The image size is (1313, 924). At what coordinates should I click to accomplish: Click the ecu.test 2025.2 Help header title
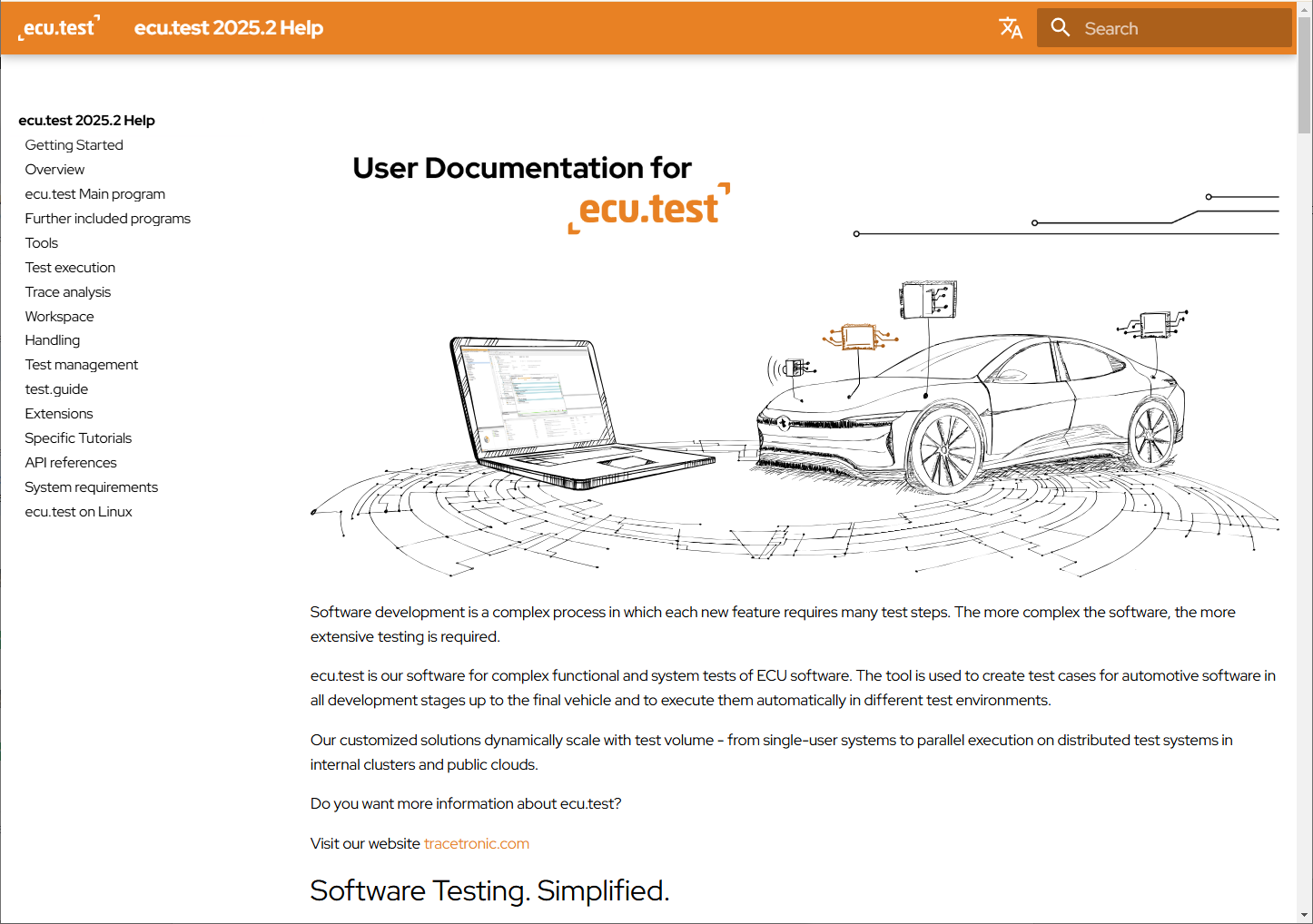tap(229, 28)
